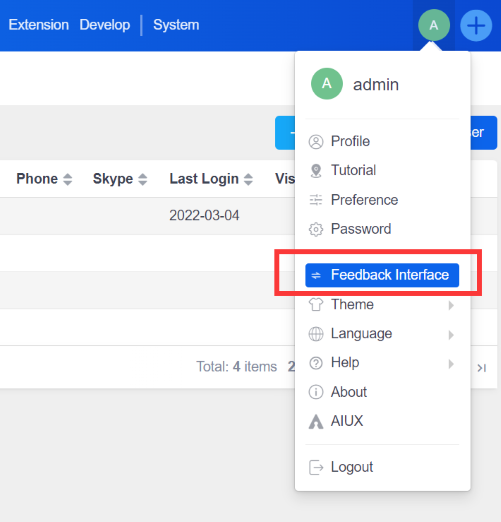
Task: Open the Extension navigation menu
Action: click(x=39, y=25)
